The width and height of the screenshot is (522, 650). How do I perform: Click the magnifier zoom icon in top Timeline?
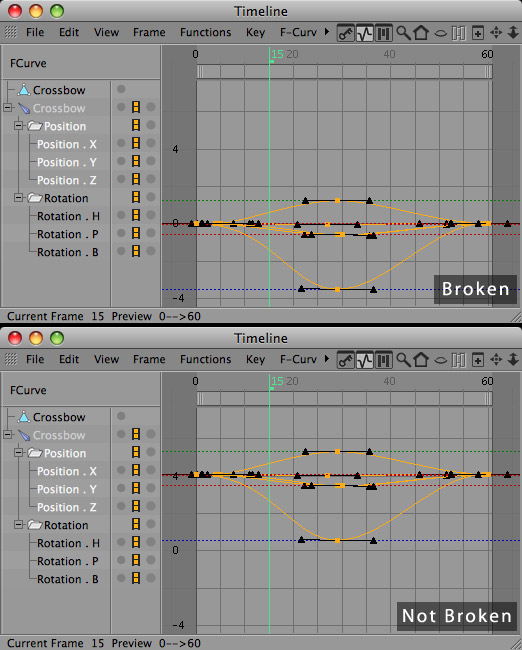click(x=403, y=33)
